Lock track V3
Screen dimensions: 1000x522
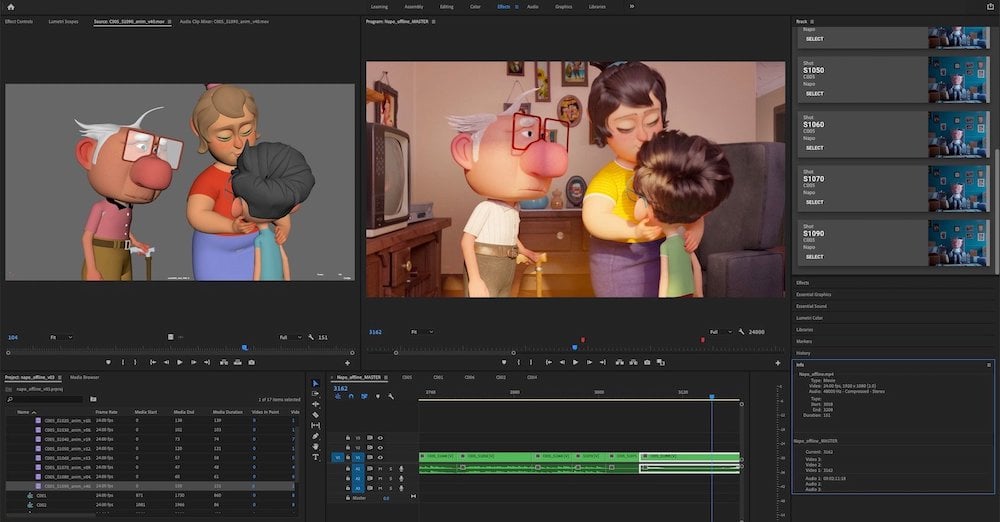[x=348, y=438]
